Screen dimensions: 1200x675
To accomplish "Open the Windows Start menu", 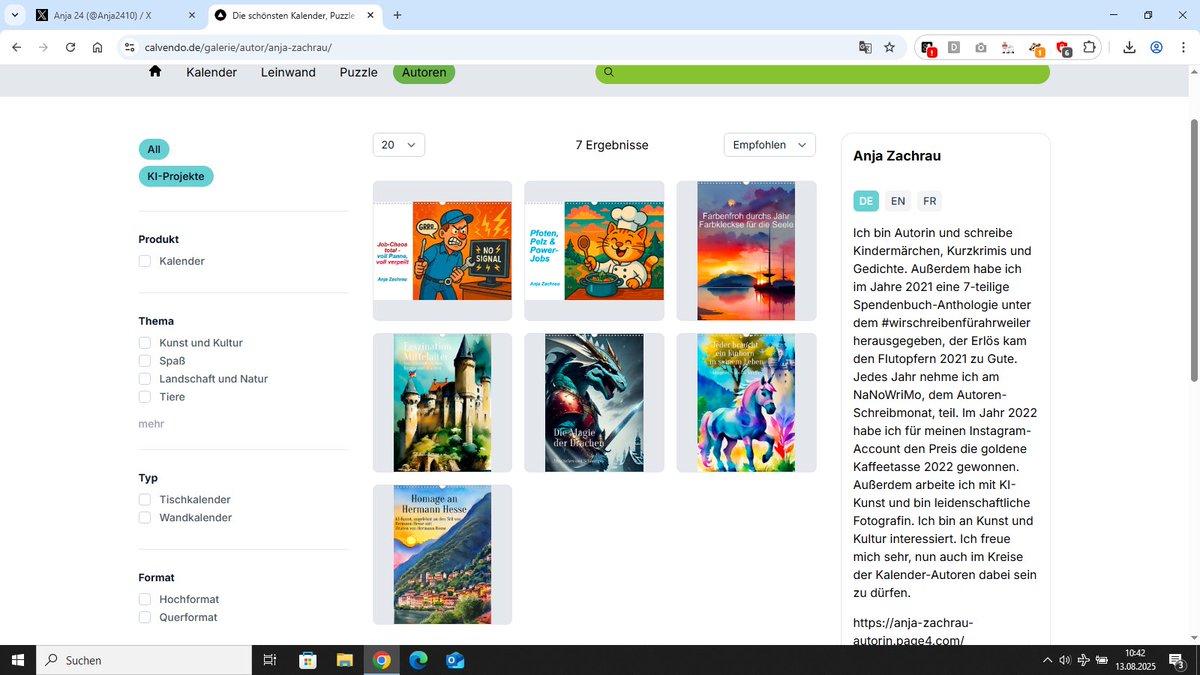I will point(17,660).
